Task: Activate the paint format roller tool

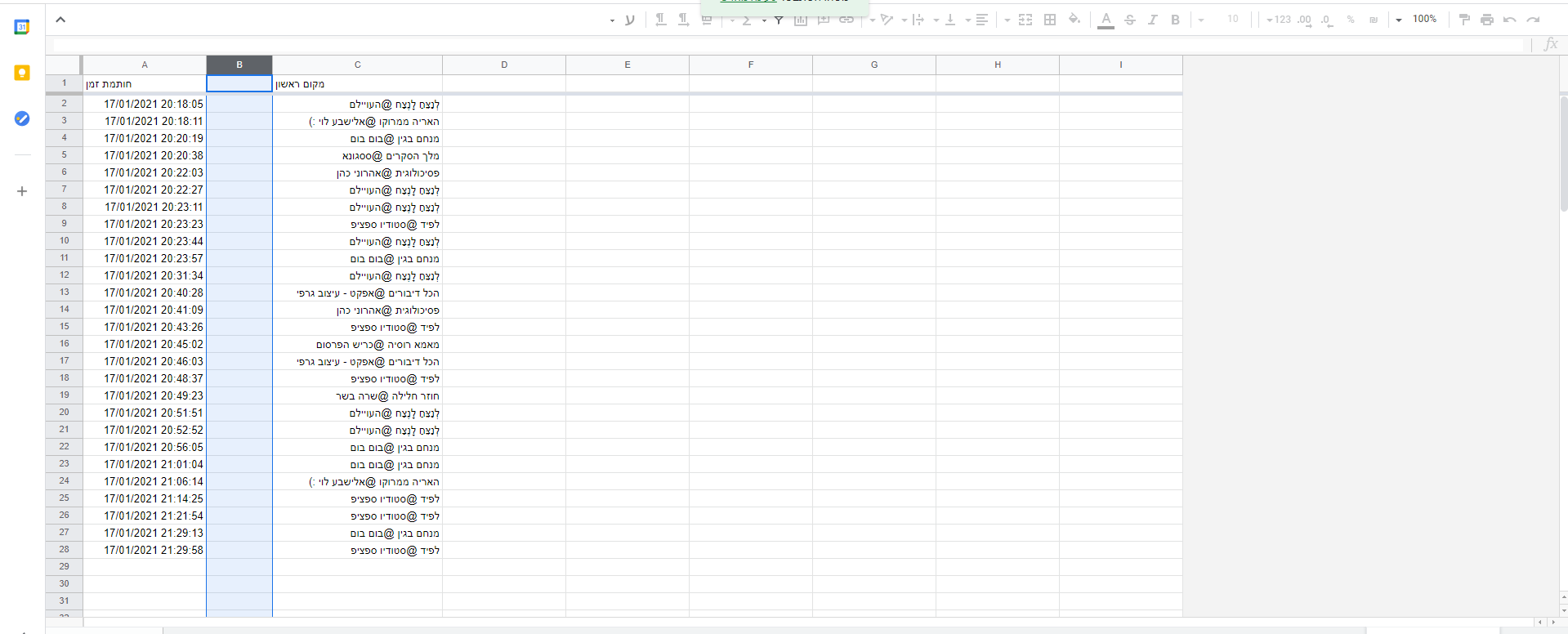Action: click(1464, 20)
